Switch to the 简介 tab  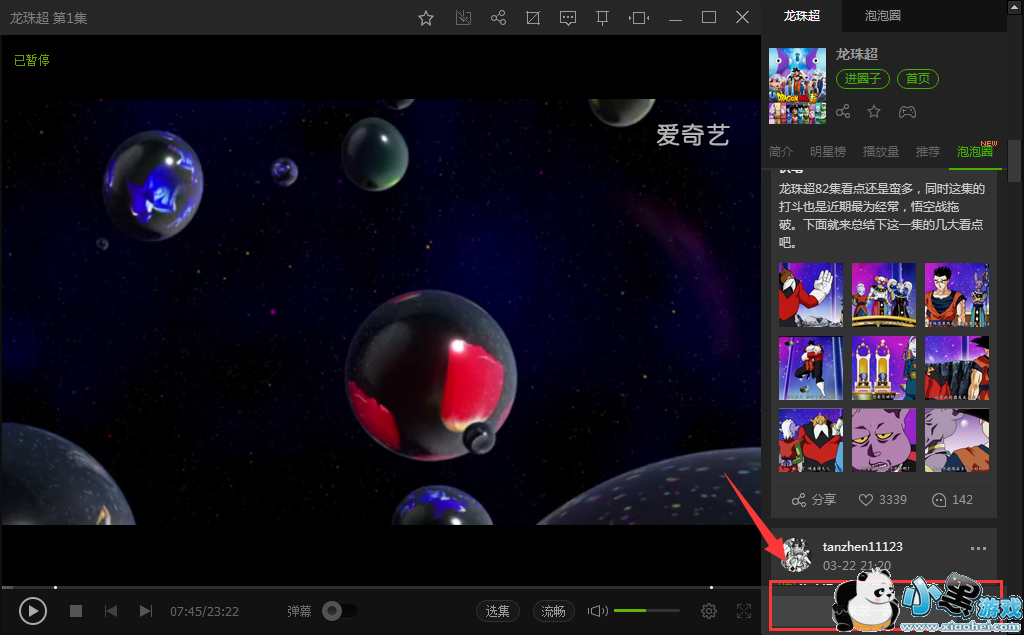click(x=781, y=152)
